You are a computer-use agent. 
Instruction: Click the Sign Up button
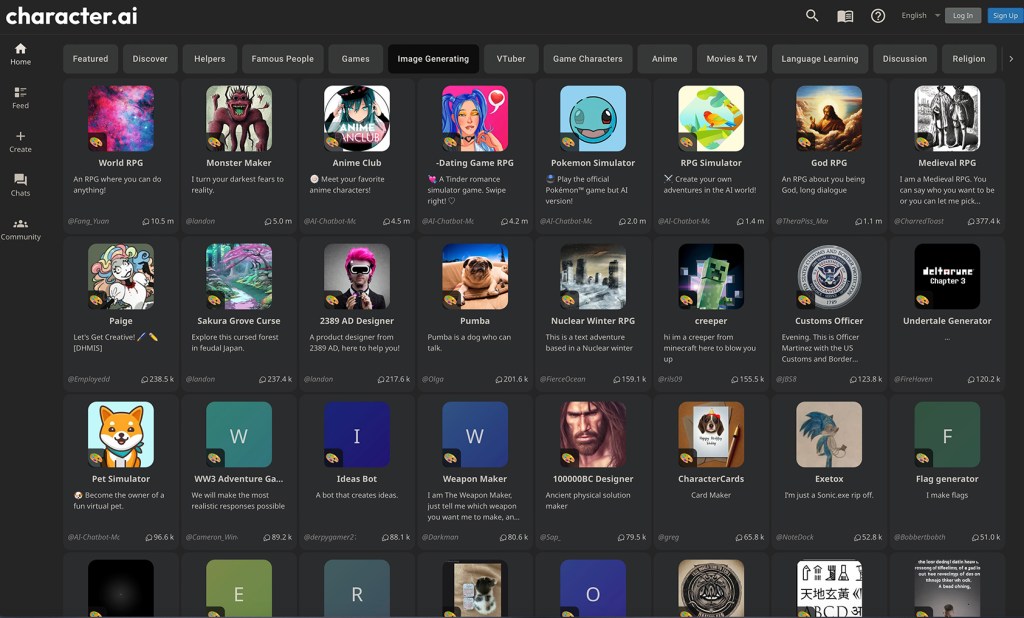(1004, 16)
